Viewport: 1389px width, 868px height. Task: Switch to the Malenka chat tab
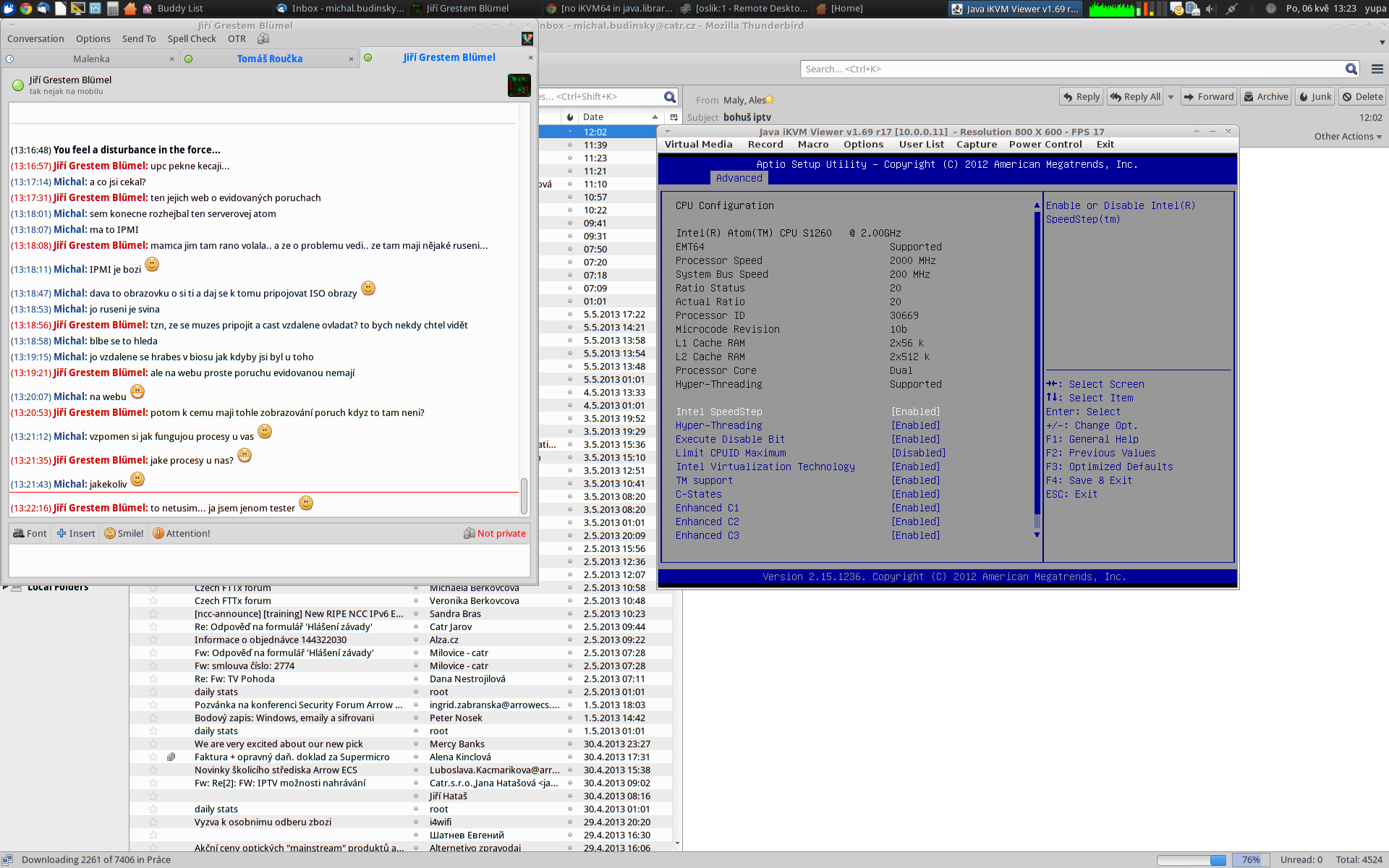(91, 59)
